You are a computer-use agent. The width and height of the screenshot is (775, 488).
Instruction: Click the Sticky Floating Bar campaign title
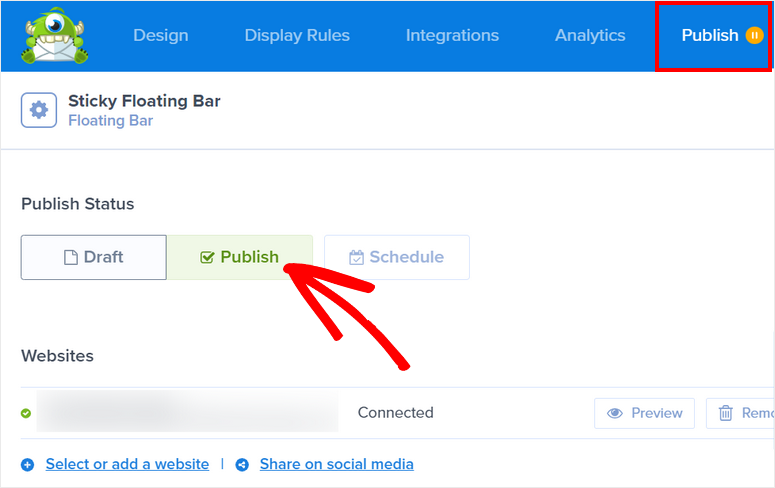tap(144, 101)
